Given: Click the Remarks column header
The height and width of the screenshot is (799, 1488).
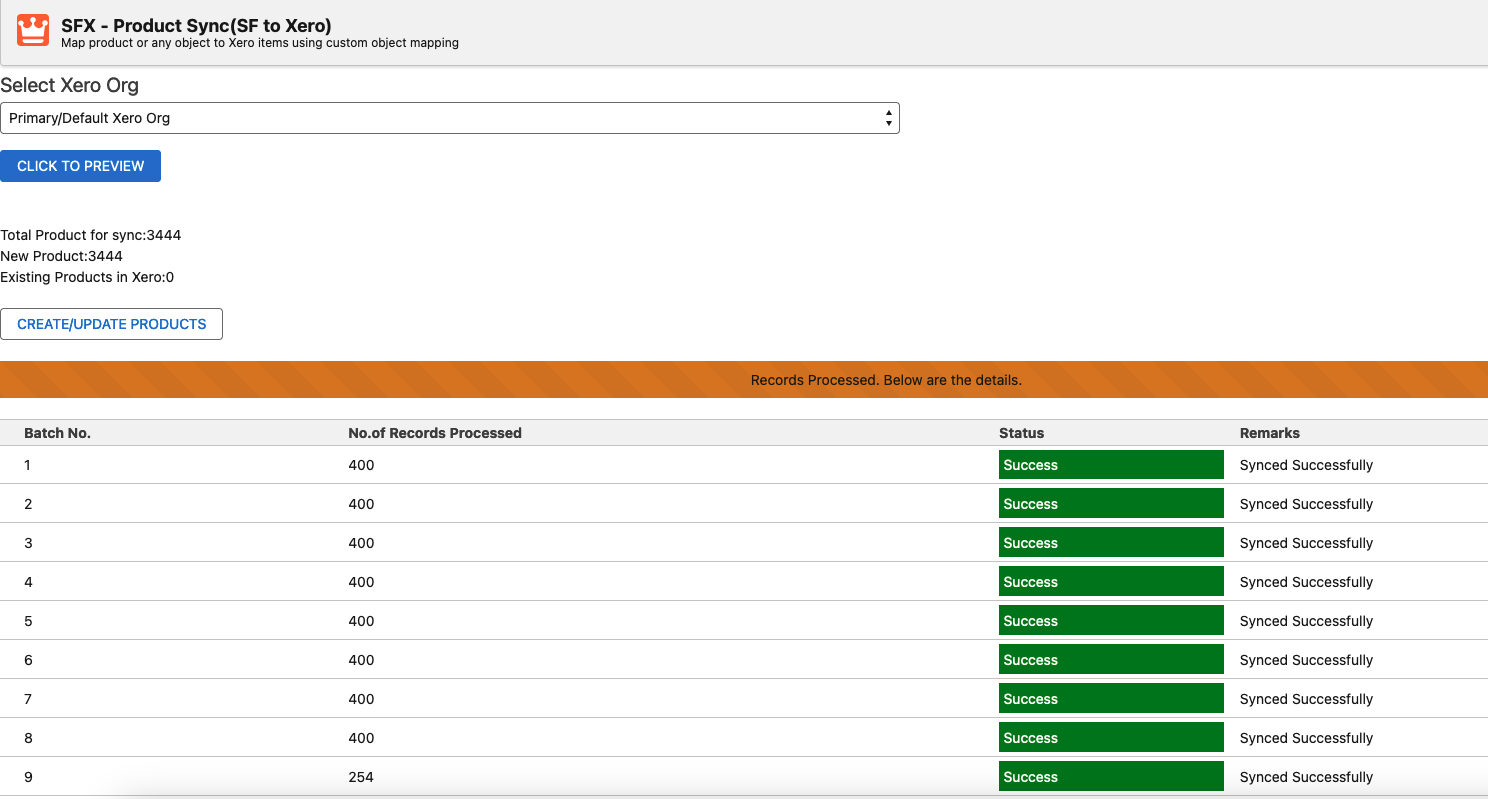Looking at the screenshot, I should click(1269, 433).
